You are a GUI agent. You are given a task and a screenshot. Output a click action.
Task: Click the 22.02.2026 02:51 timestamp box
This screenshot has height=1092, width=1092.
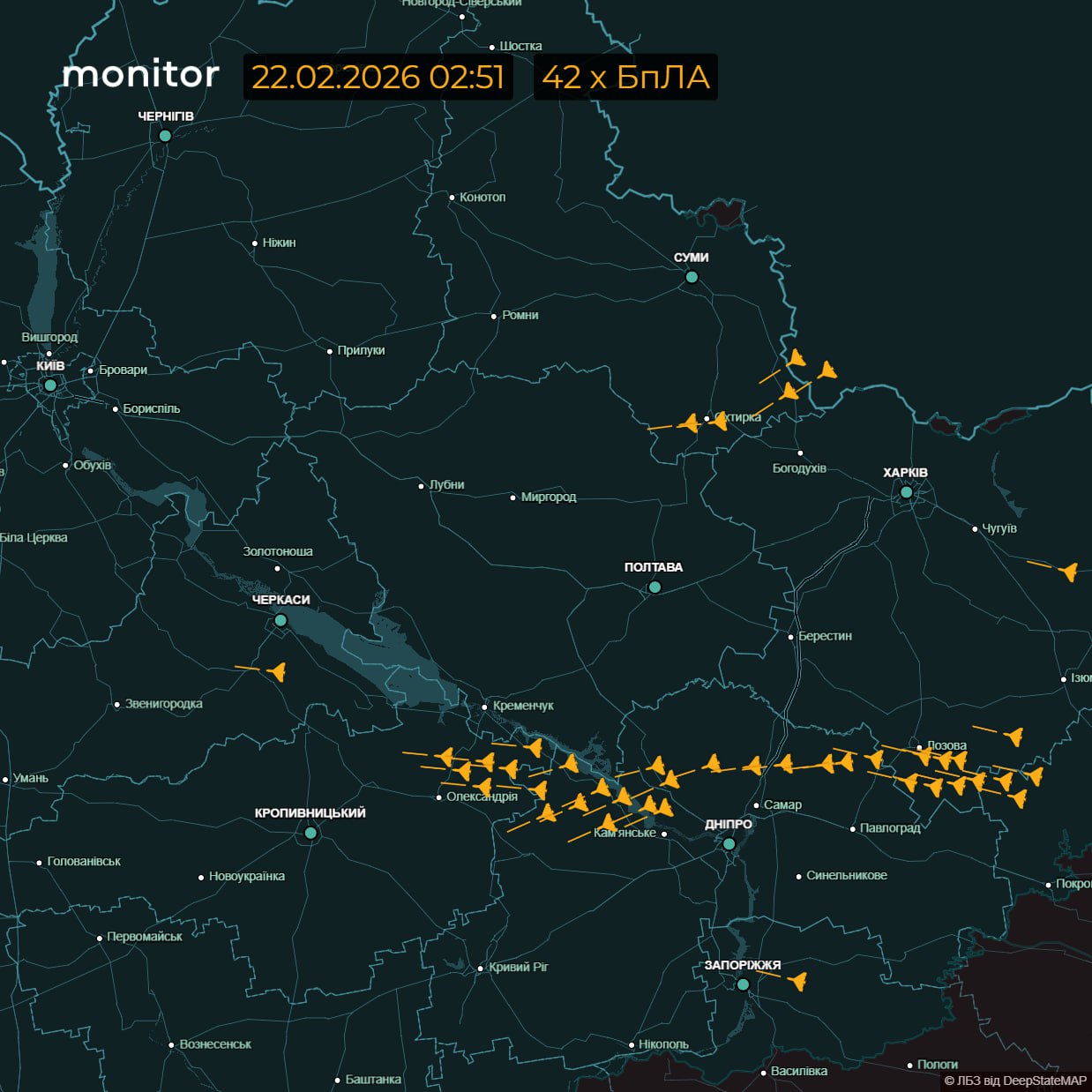pyautogui.click(x=378, y=77)
